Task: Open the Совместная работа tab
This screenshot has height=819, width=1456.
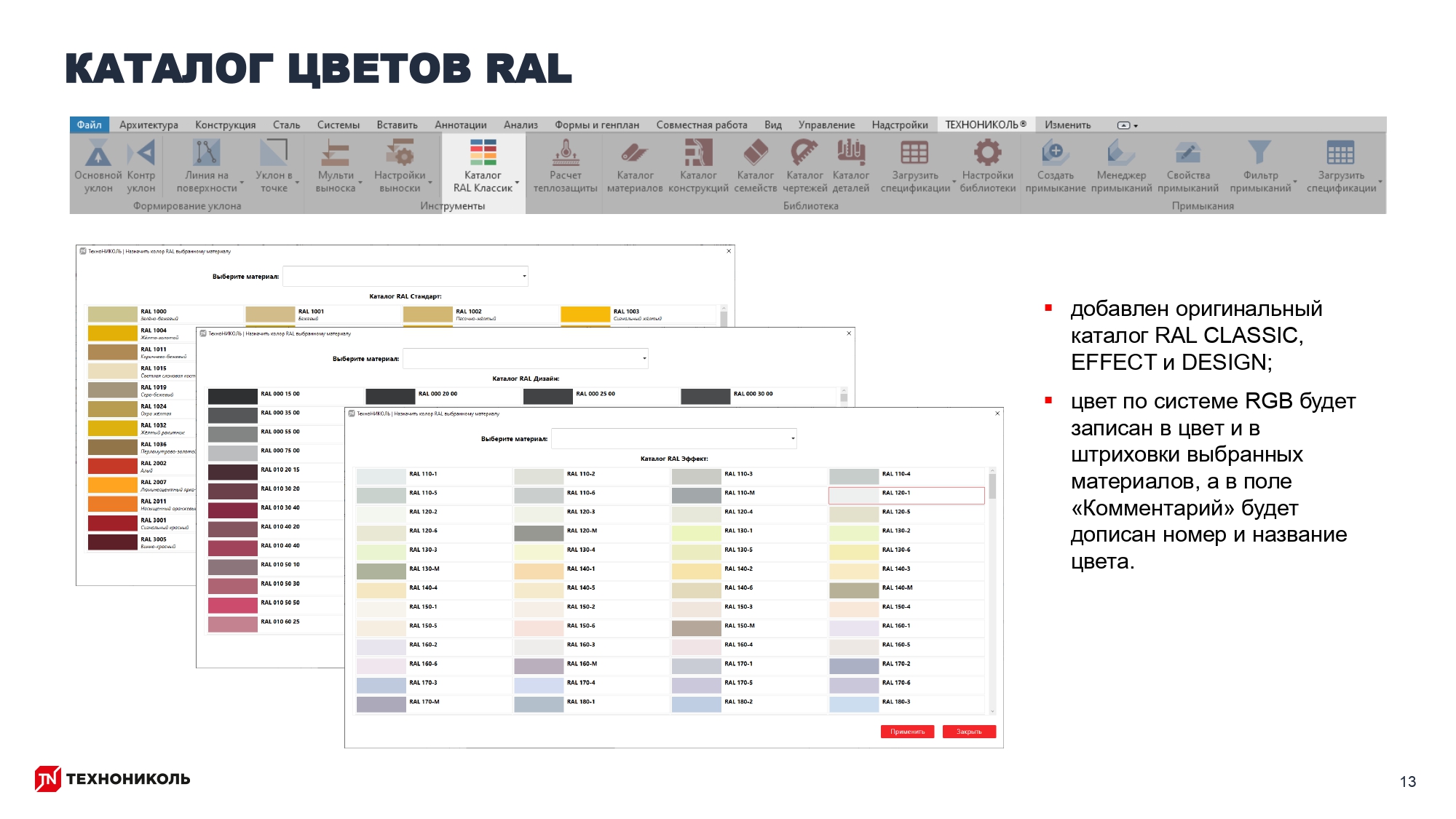Action: pos(702,124)
